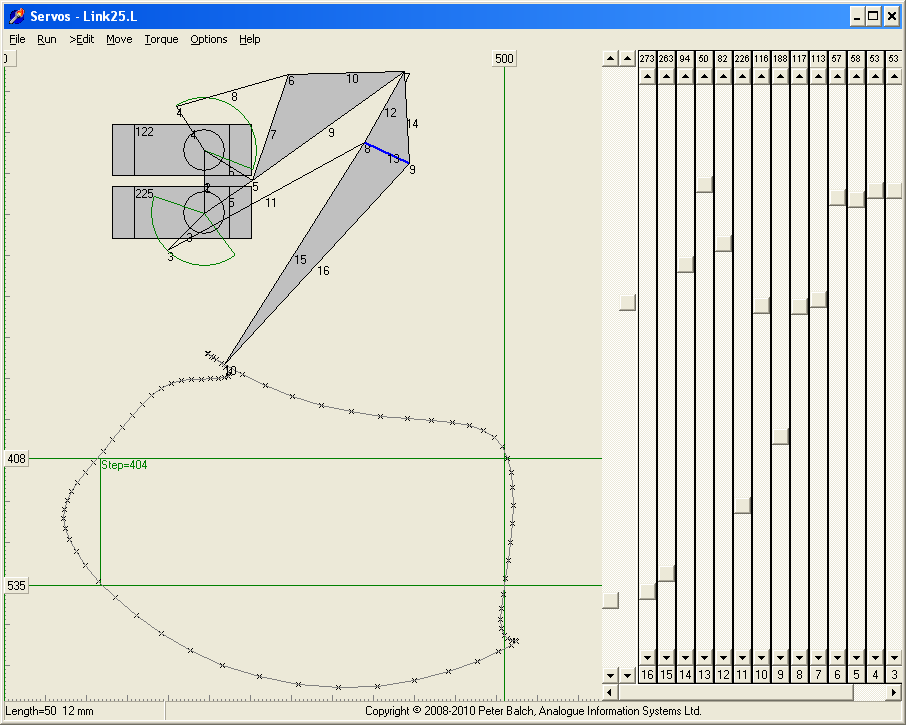This screenshot has height=725, width=906.
Task: Open the Move menu
Action: (x=119, y=39)
